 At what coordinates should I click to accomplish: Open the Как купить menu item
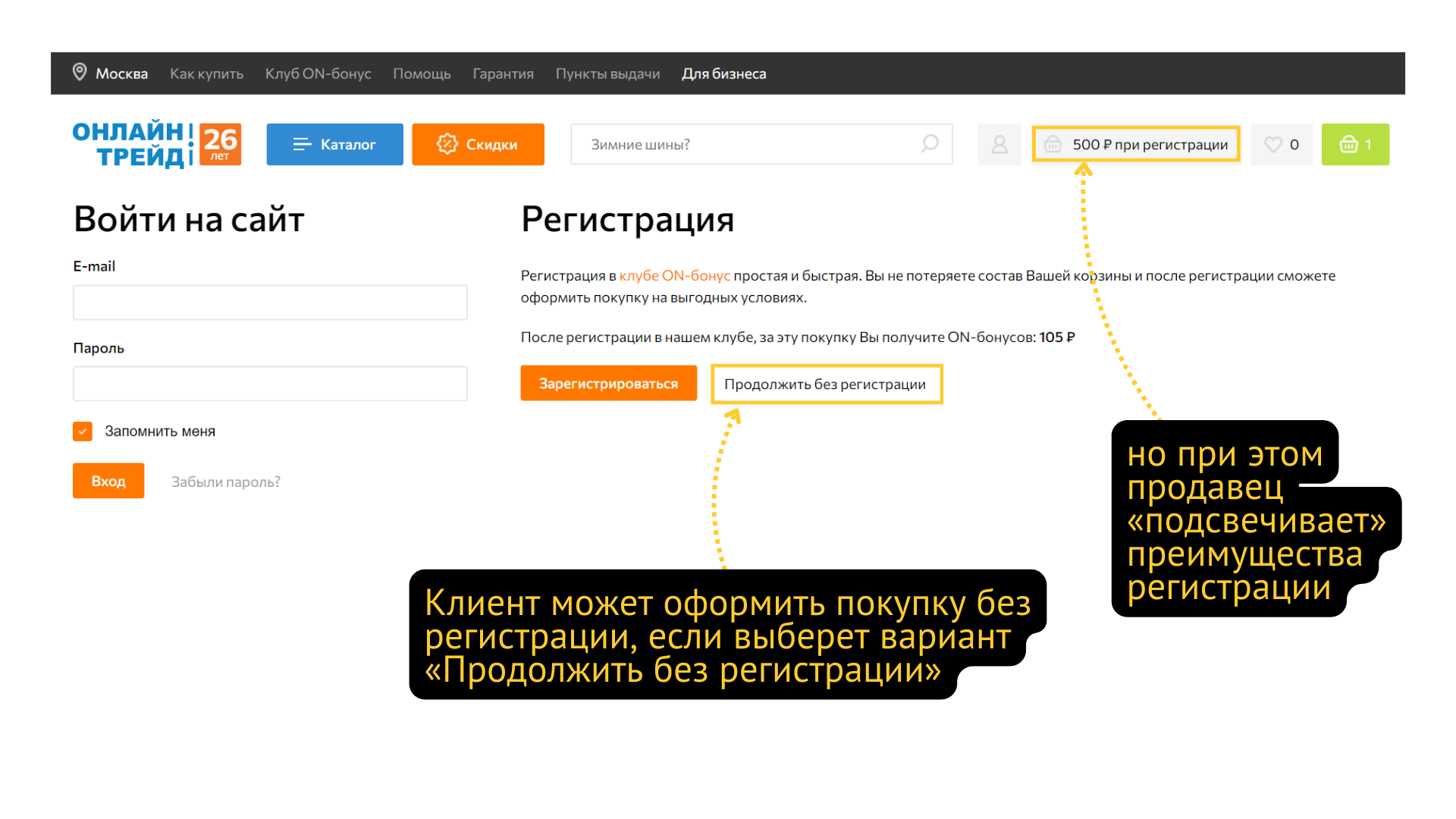[x=206, y=74]
